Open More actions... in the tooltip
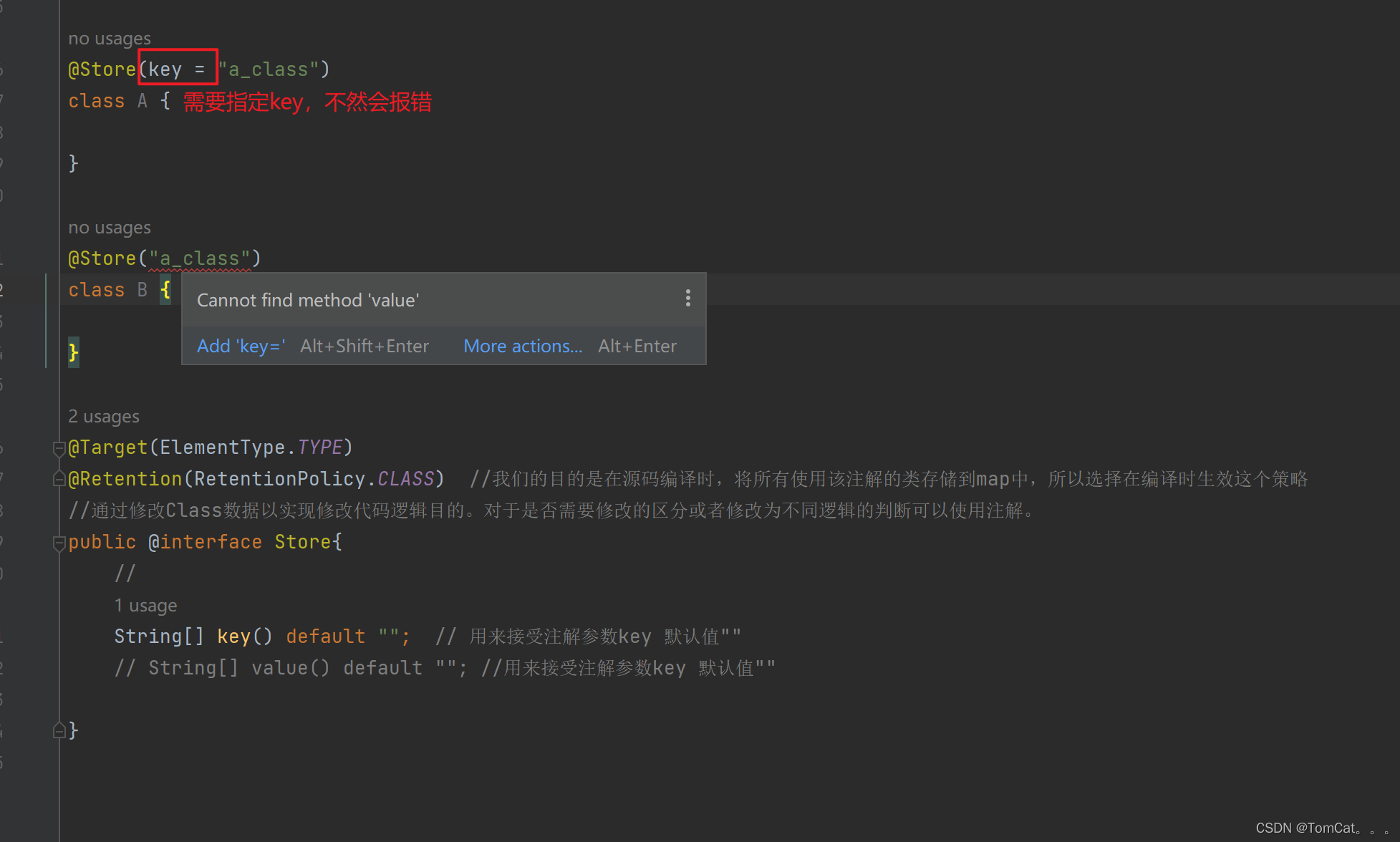Viewport: 1400px width, 842px height. [x=522, y=347]
